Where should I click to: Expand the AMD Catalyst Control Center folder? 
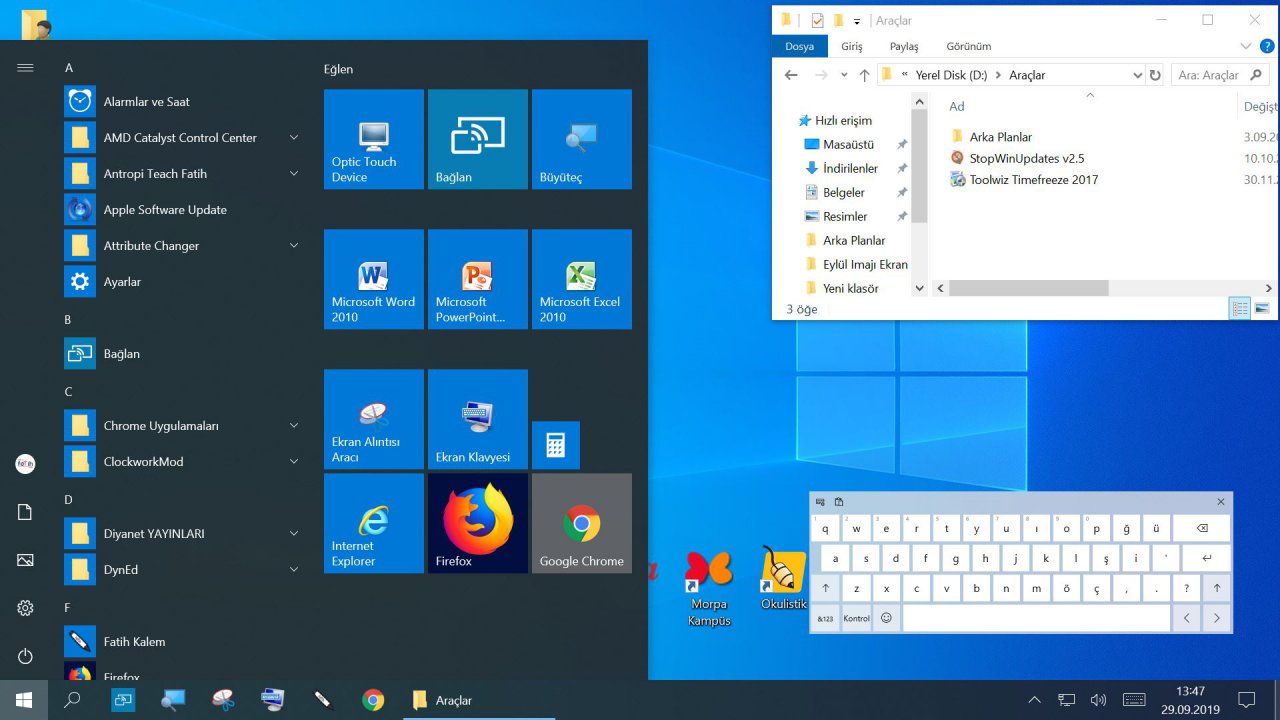click(x=294, y=138)
